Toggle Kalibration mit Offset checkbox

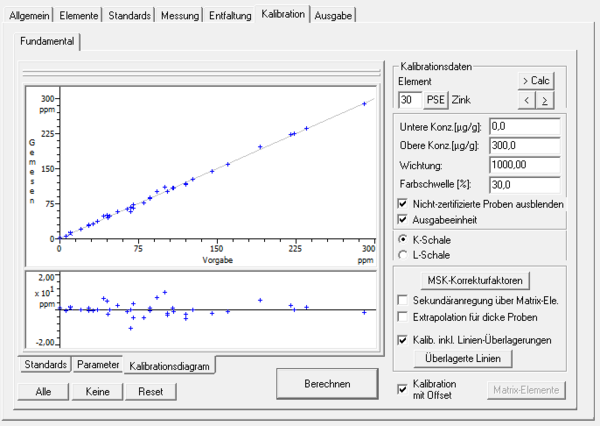coord(403,389)
